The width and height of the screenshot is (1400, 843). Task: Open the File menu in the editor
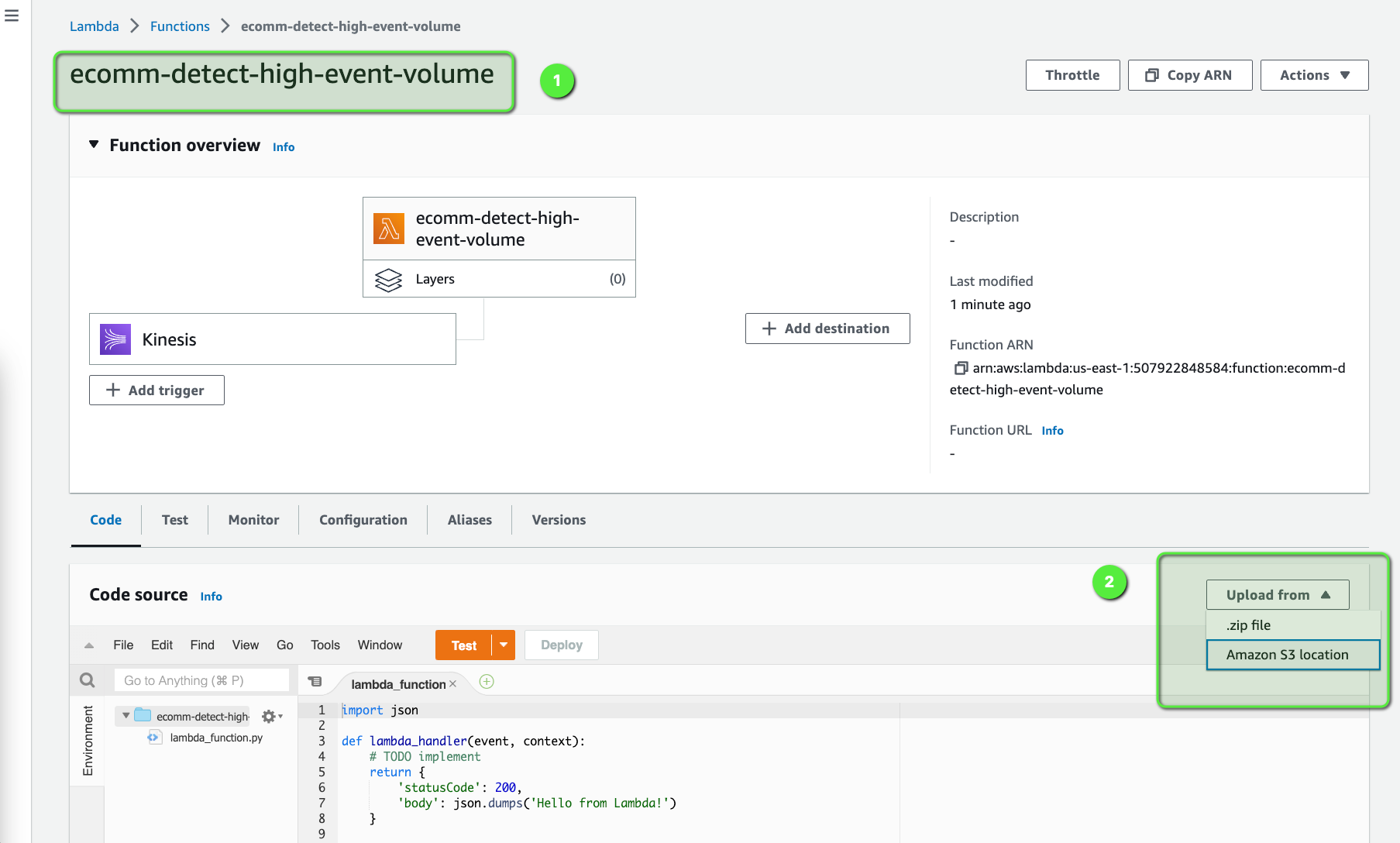pos(123,645)
